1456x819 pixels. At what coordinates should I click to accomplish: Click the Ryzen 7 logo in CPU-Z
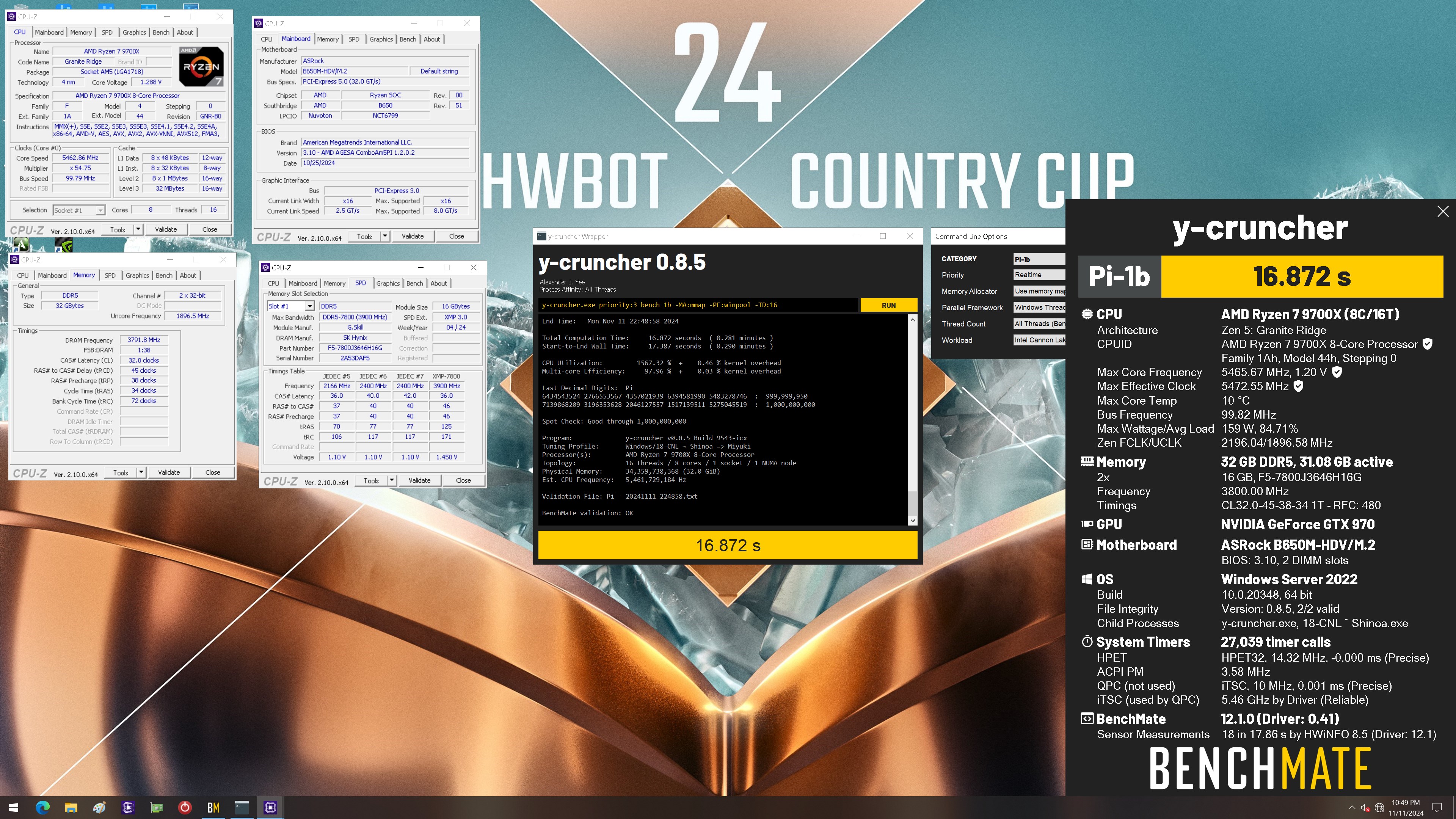click(201, 66)
